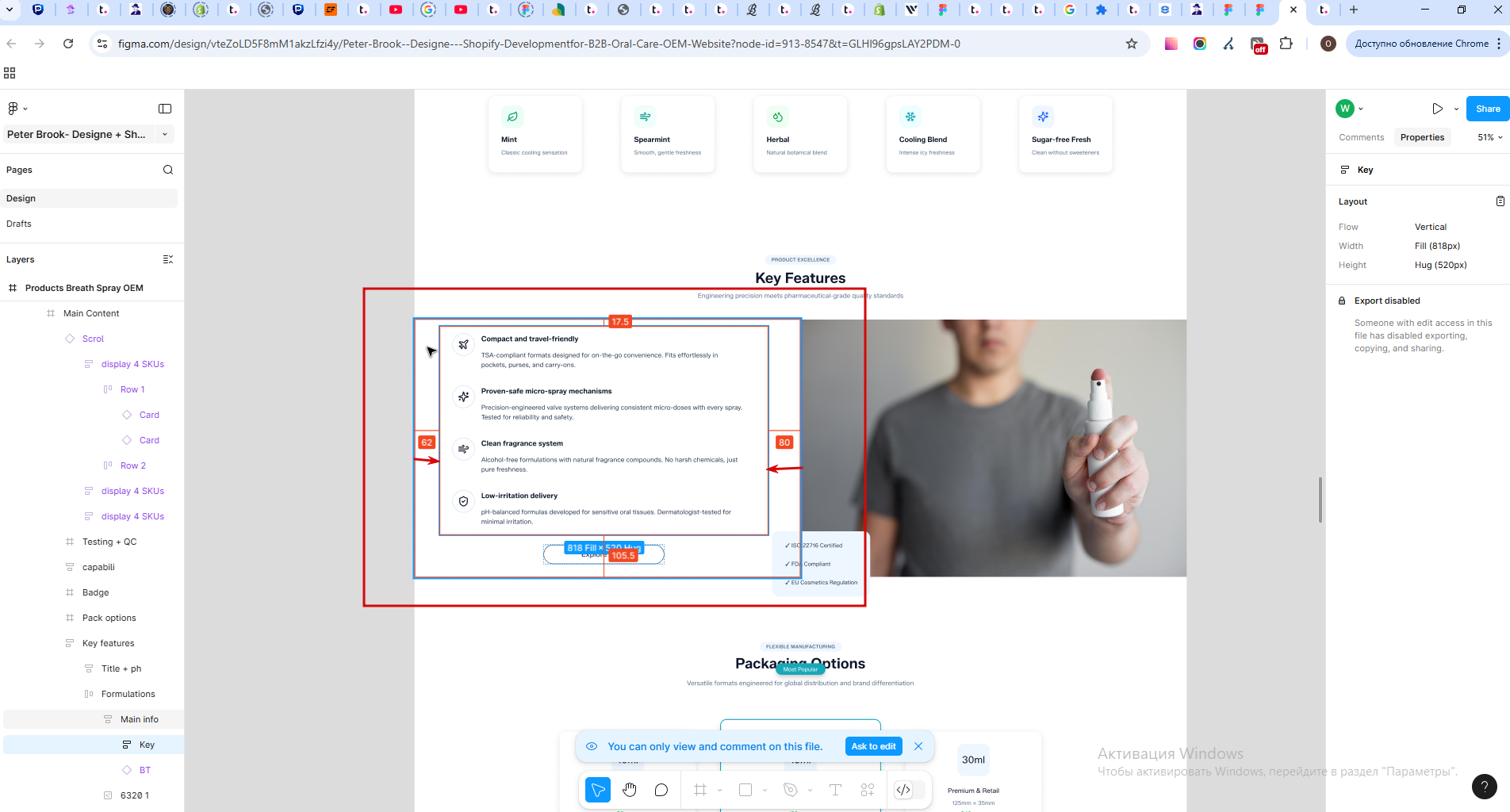Open tab search dropdown in Chrome

(10, 10)
